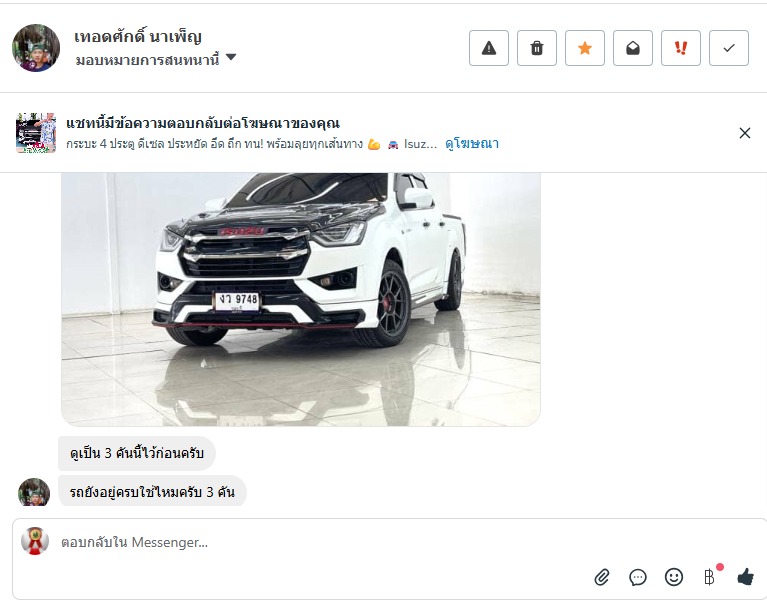Open the emoji picker smiley icon
This screenshot has height=602, width=767.
point(674,577)
